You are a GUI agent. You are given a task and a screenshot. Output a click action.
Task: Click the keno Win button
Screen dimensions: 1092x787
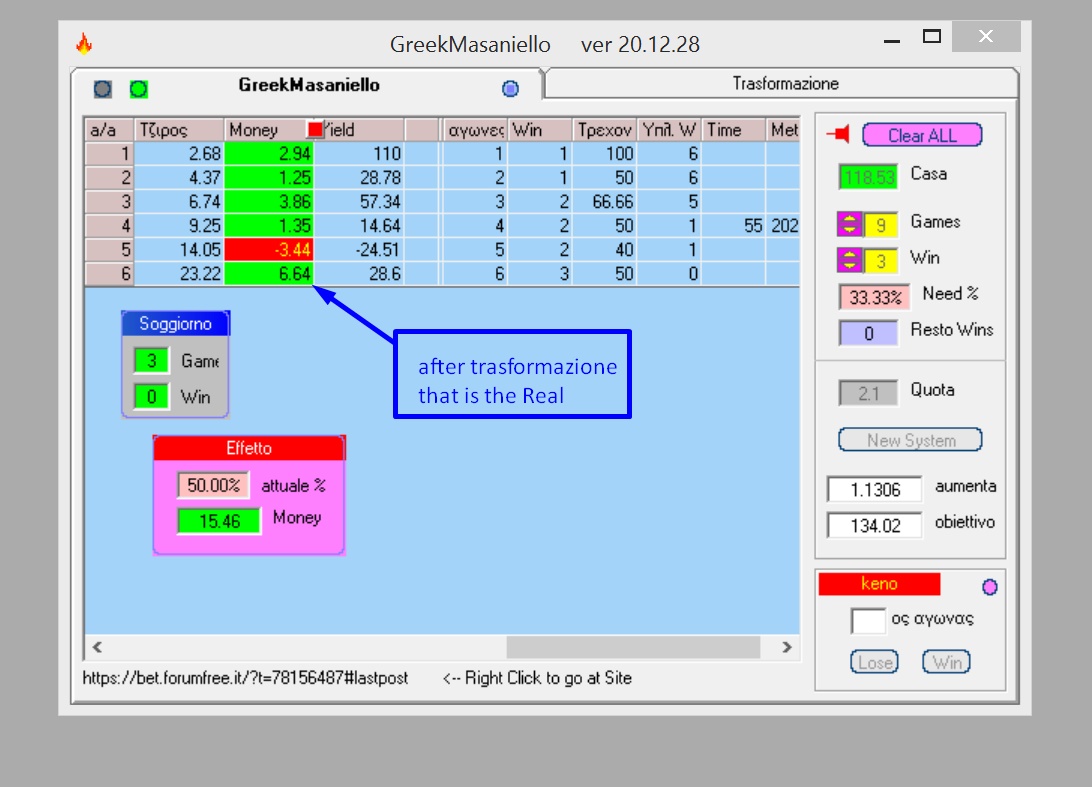[x=946, y=662]
